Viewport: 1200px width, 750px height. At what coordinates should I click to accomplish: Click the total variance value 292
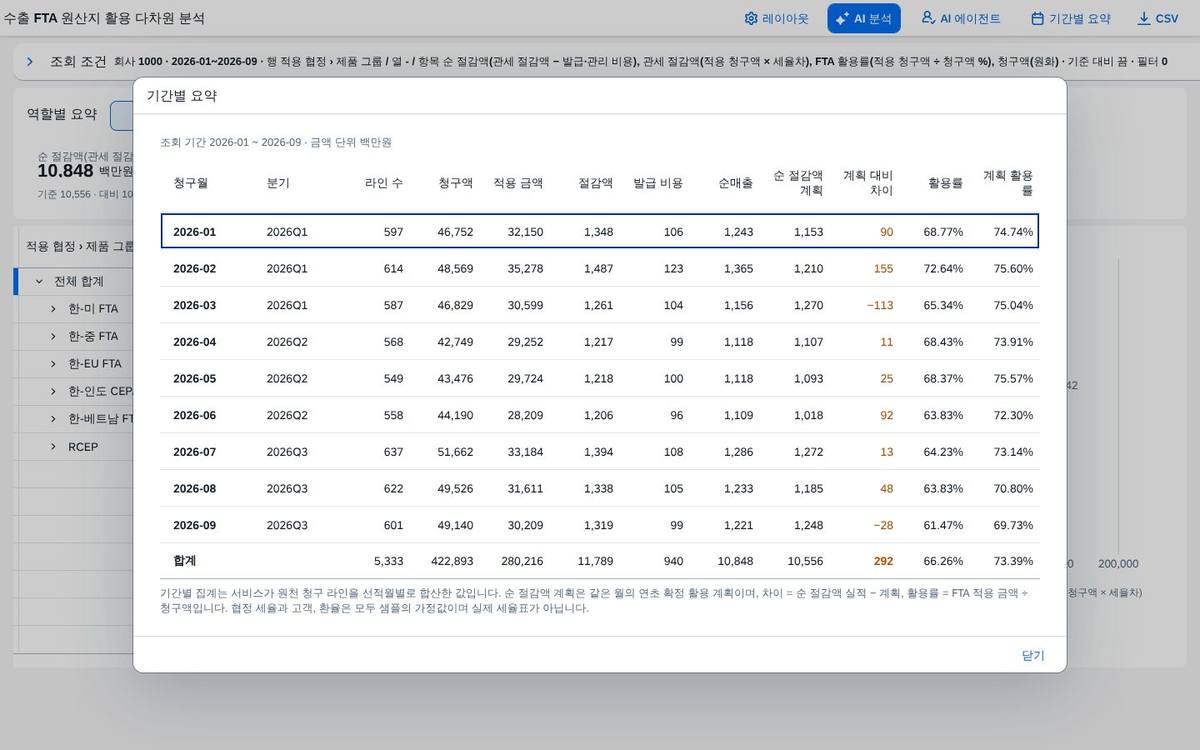(x=883, y=561)
